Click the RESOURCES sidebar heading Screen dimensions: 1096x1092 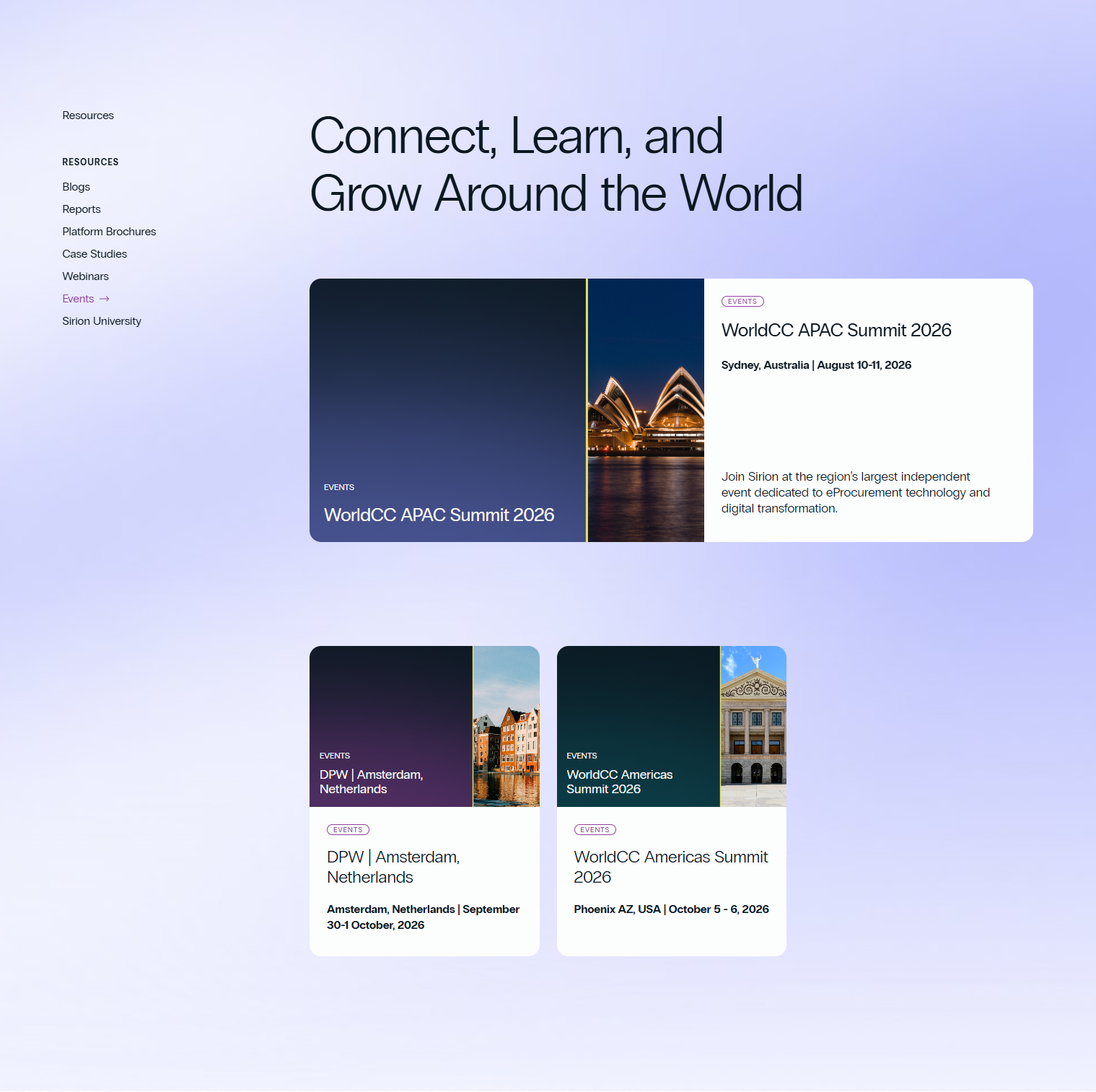[90, 162]
